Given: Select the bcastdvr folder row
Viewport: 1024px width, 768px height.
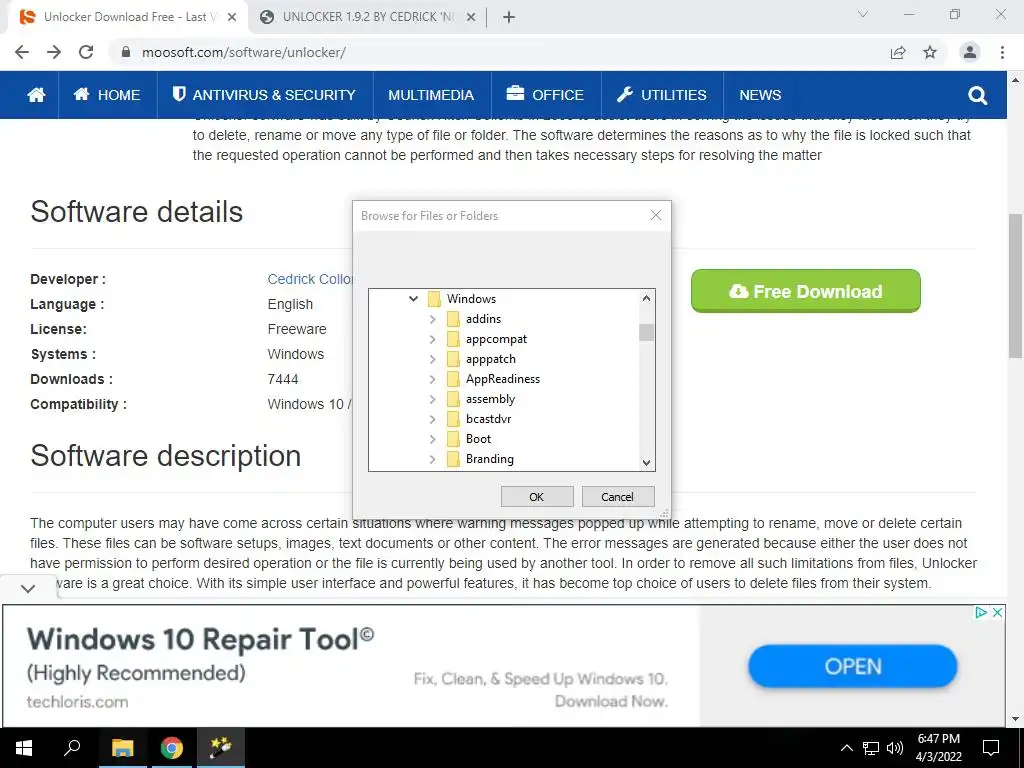Looking at the screenshot, I should [x=488, y=419].
